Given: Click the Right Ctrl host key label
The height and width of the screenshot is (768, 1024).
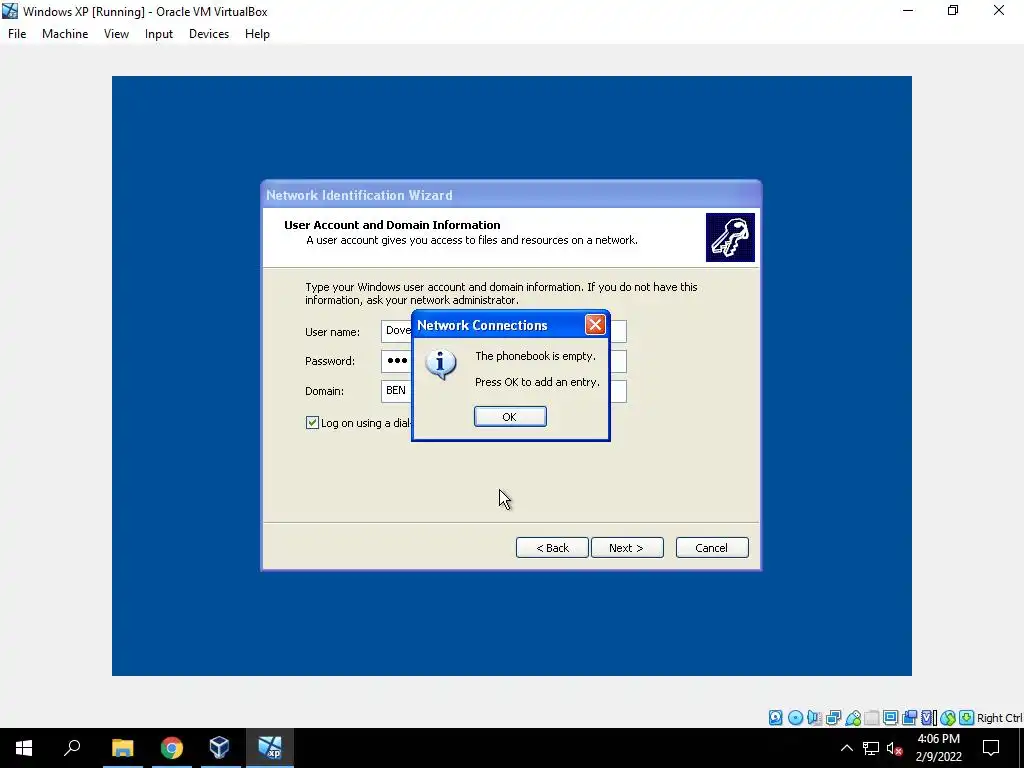Looking at the screenshot, I should [x=999, y=718].
